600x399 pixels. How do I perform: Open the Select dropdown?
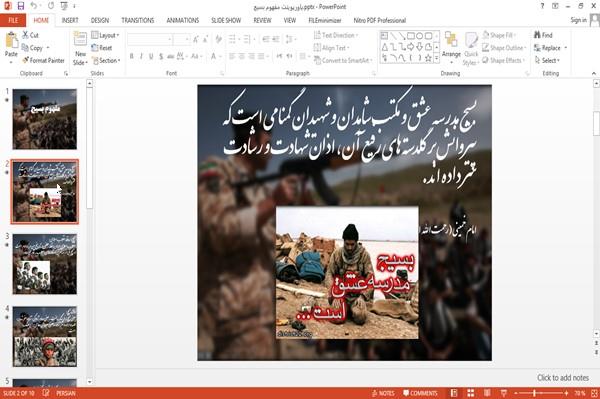[548, 60]
